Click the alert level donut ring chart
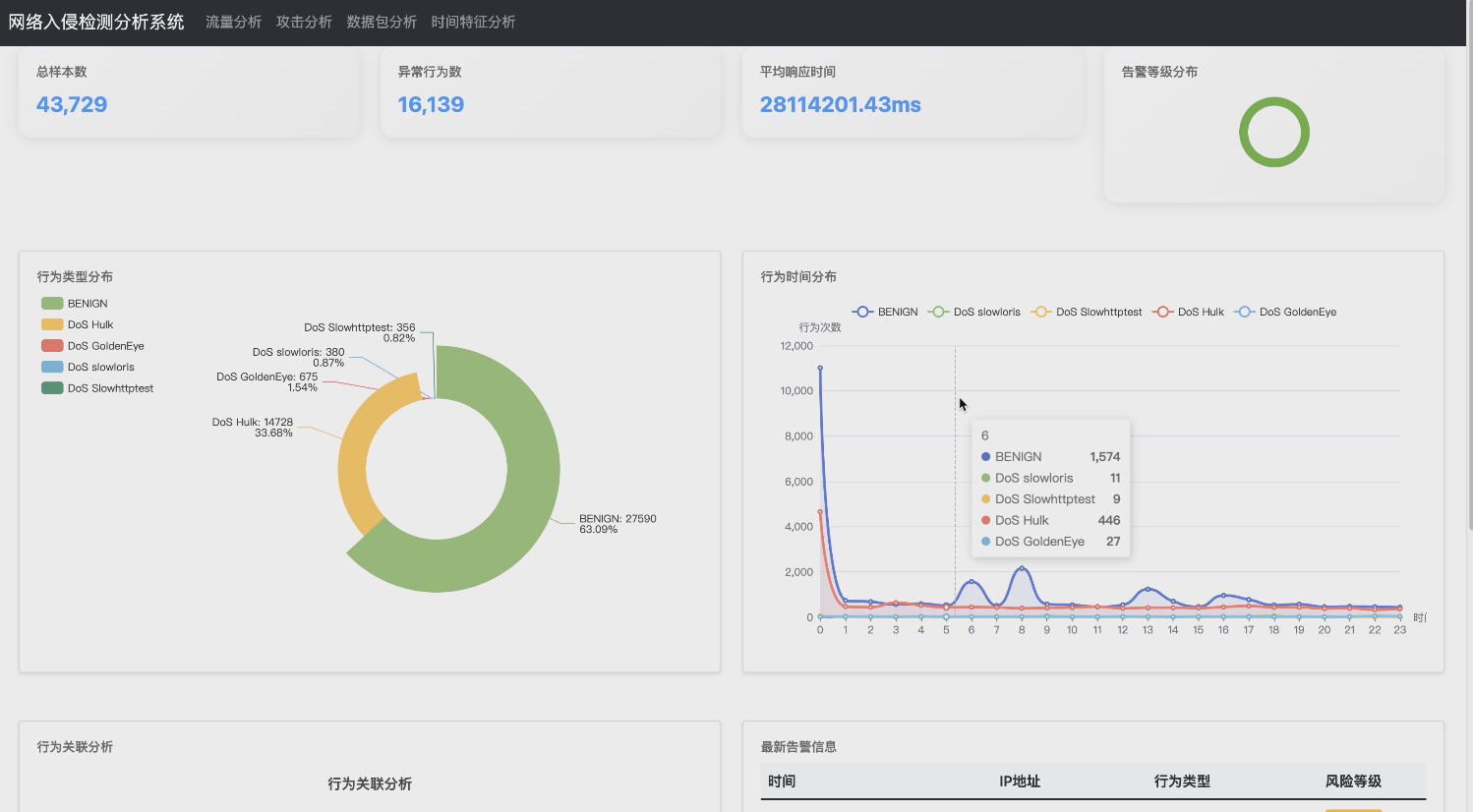This screenshot has height=812, width=1473. (x=1273, y=102)
